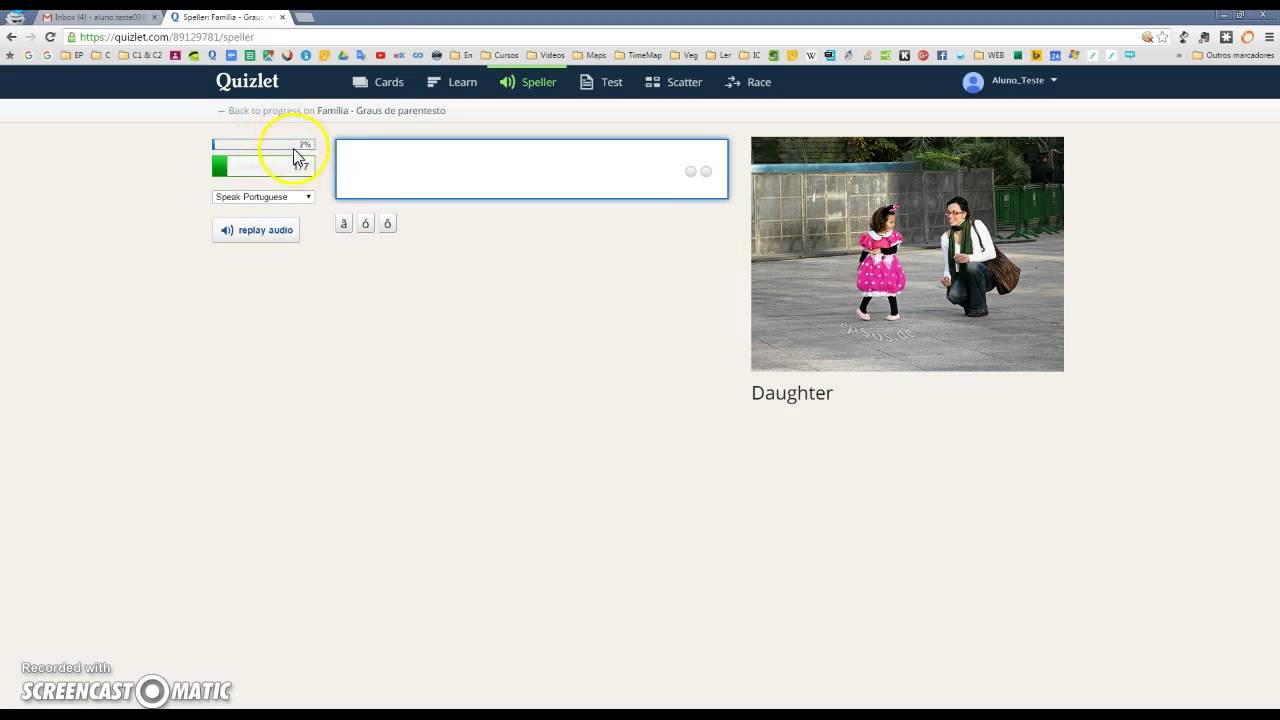1280x720 pixels.
Task: Open the Cards study mode
Action: click(378, 82)
